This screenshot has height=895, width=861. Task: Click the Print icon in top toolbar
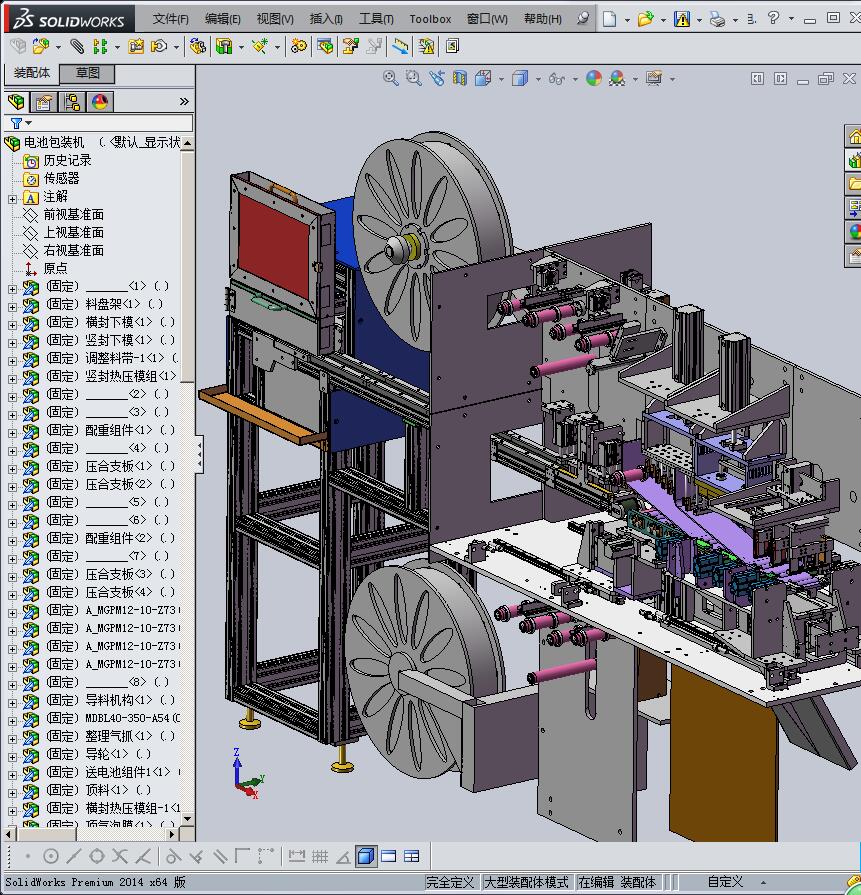tap(717, 19)
